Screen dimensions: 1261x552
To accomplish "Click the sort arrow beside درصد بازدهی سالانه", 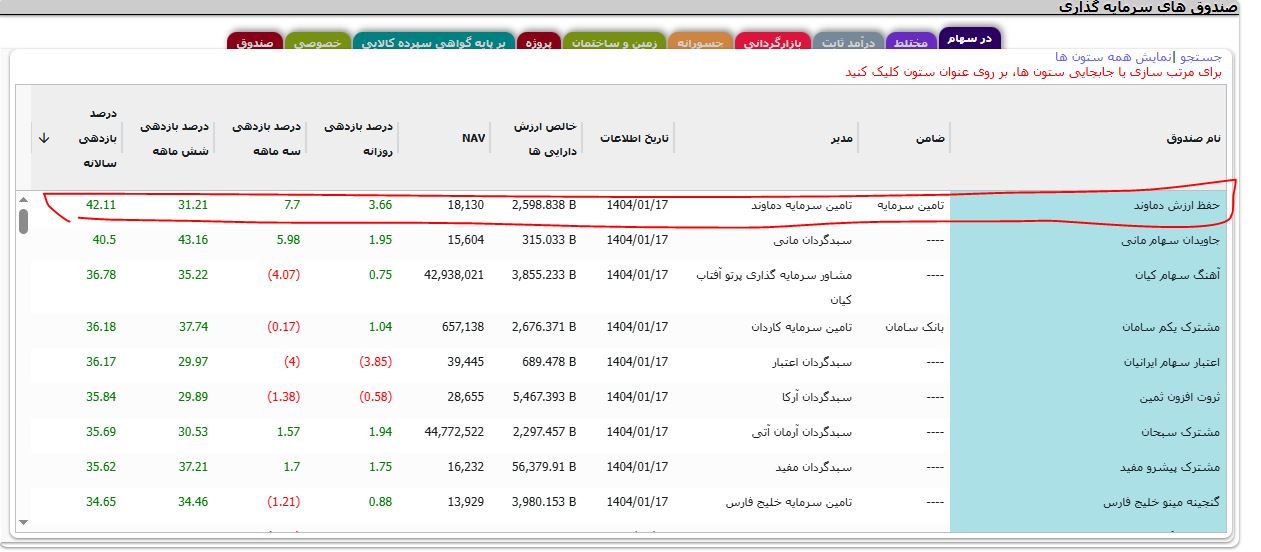I will tap(44, 138).
